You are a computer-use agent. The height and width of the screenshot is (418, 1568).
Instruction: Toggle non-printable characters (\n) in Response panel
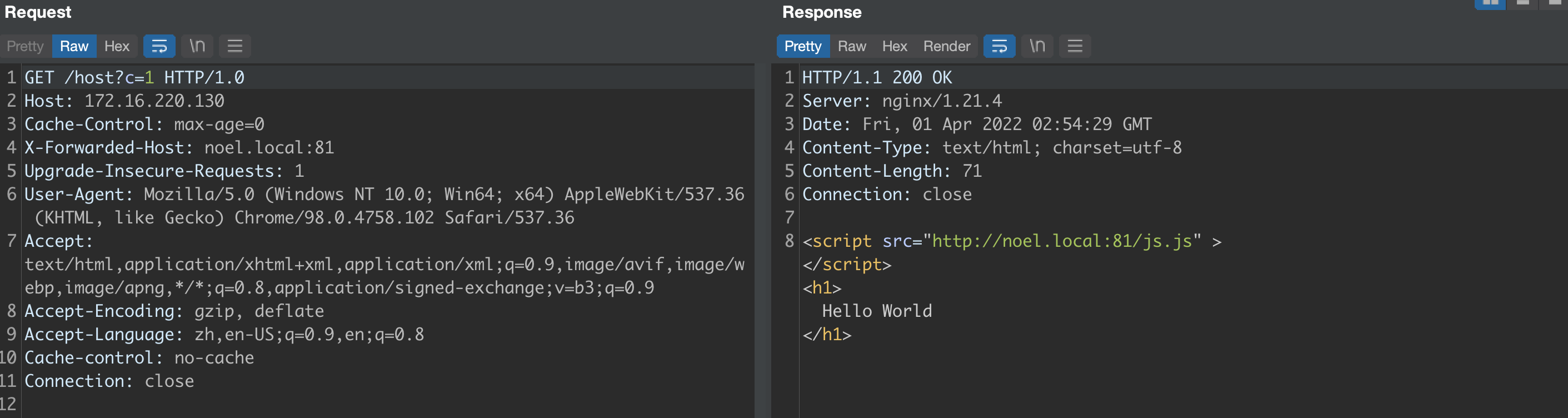point(1037,46)
